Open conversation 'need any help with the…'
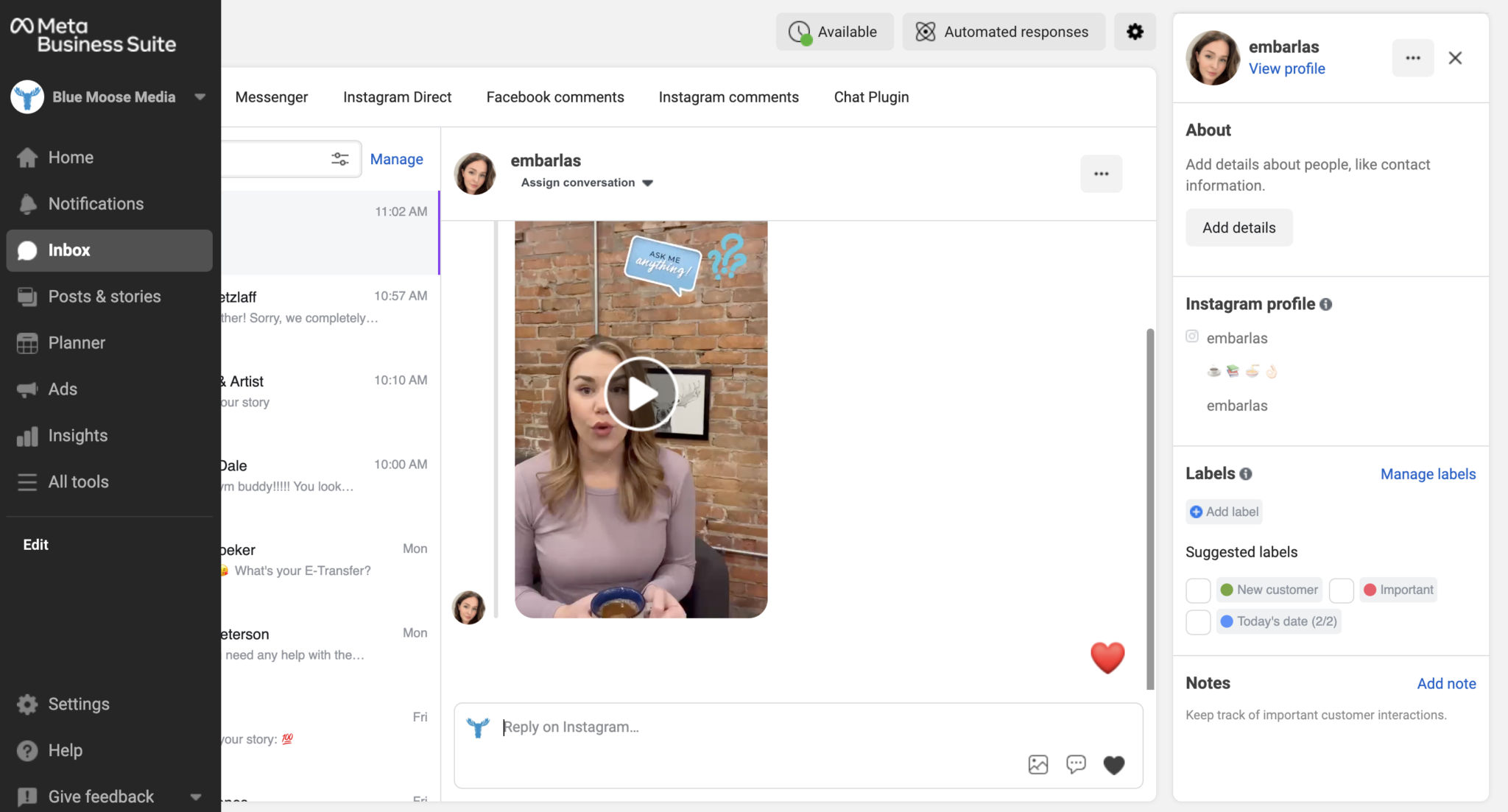The image size is (1508, 812). click(331, 654)
